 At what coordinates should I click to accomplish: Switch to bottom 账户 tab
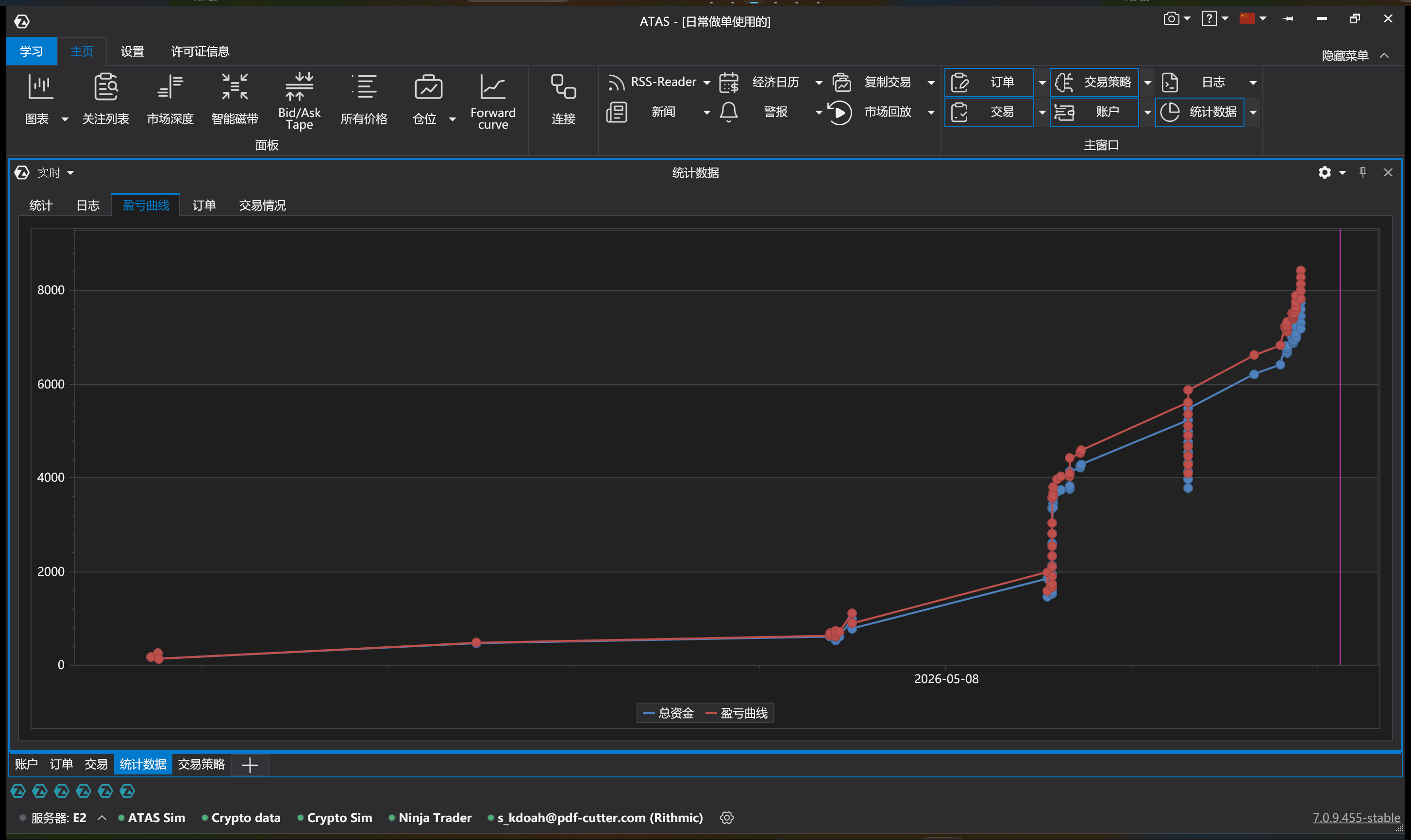click(26, 765)
